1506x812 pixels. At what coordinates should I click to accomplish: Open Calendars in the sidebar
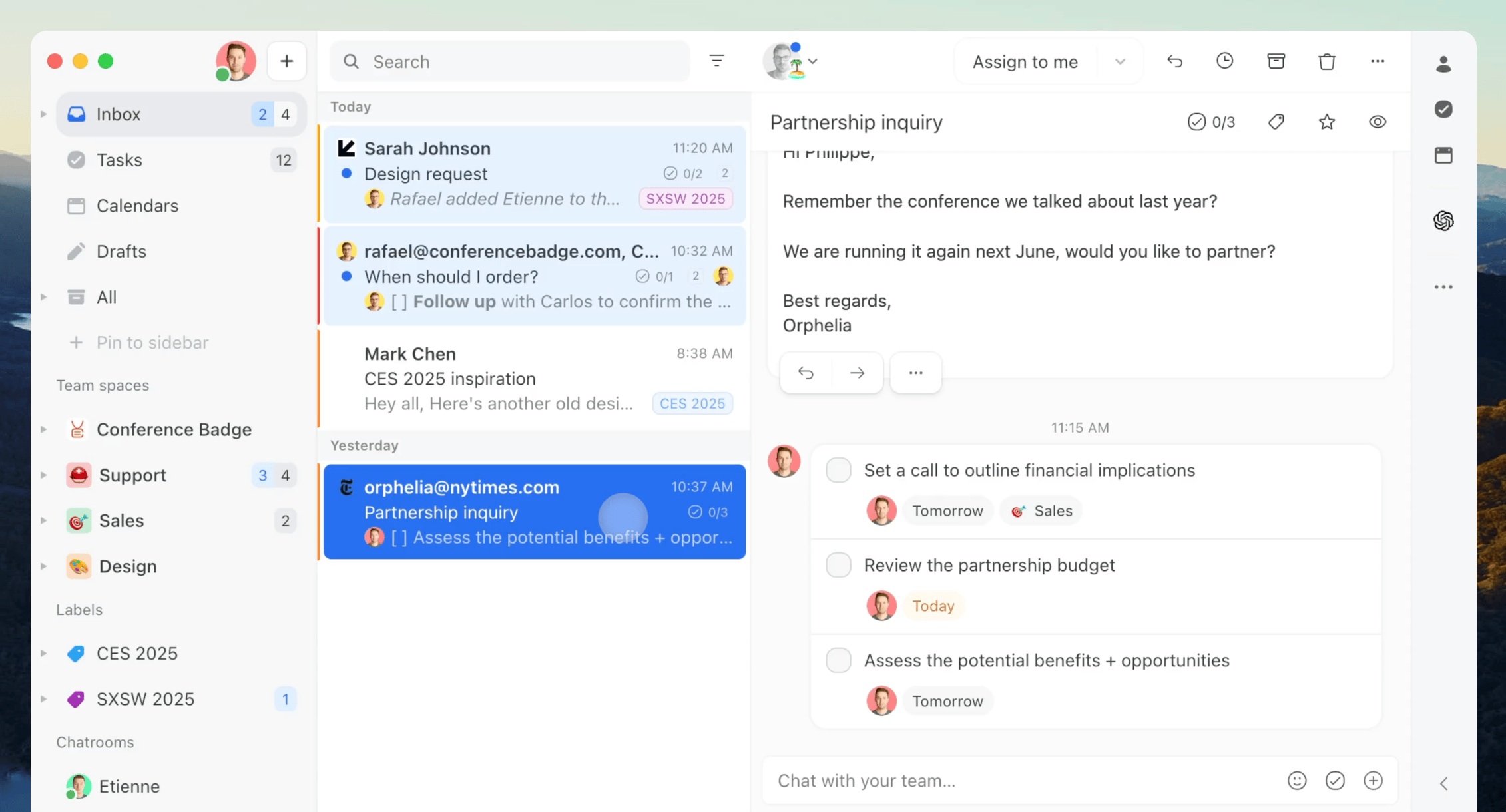point(137,206)
